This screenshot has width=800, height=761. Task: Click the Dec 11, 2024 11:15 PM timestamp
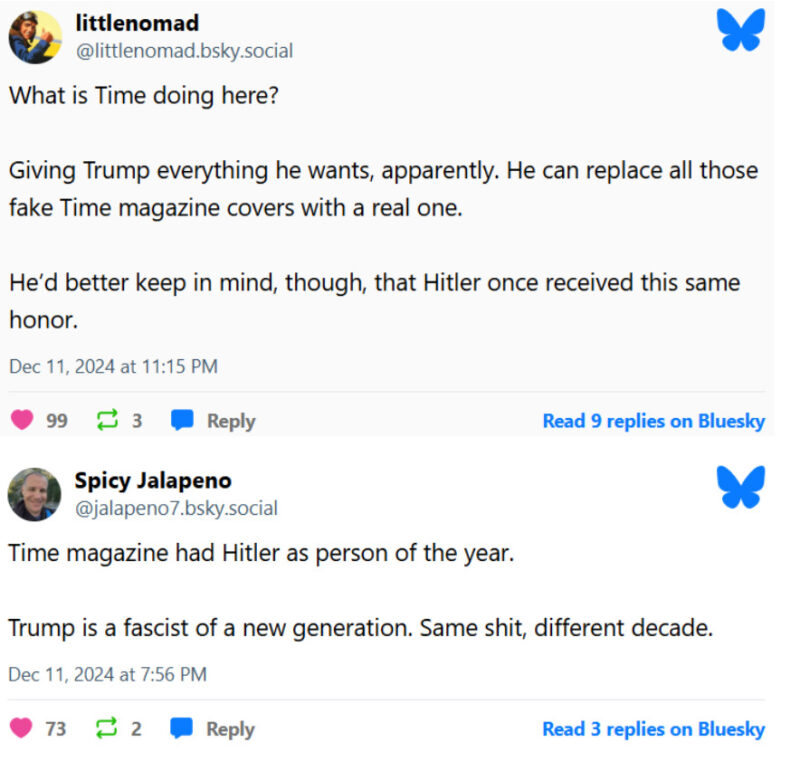pos(113,366)
